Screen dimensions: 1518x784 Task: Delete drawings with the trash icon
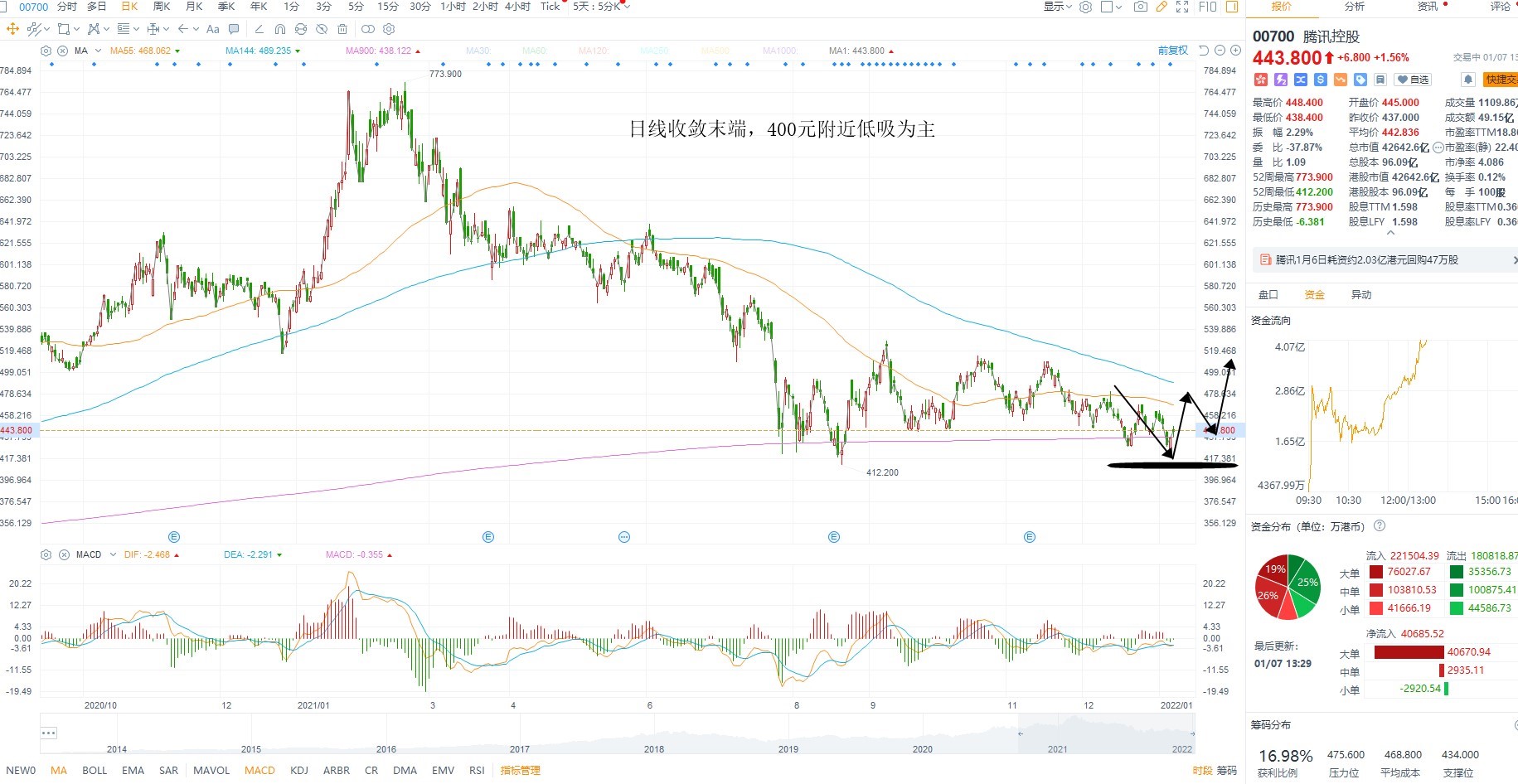(342, 29)
